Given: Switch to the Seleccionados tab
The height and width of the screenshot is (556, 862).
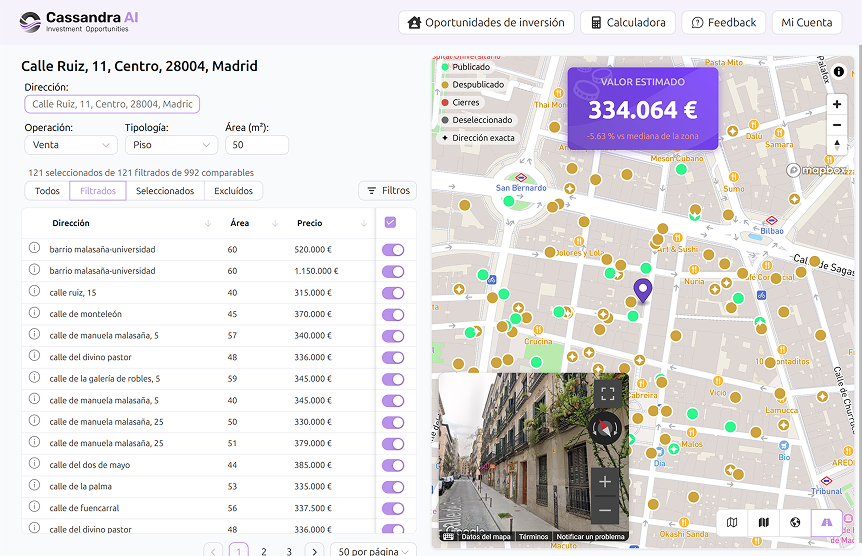Looking at the screenshot, I should [x=165, y=190].
